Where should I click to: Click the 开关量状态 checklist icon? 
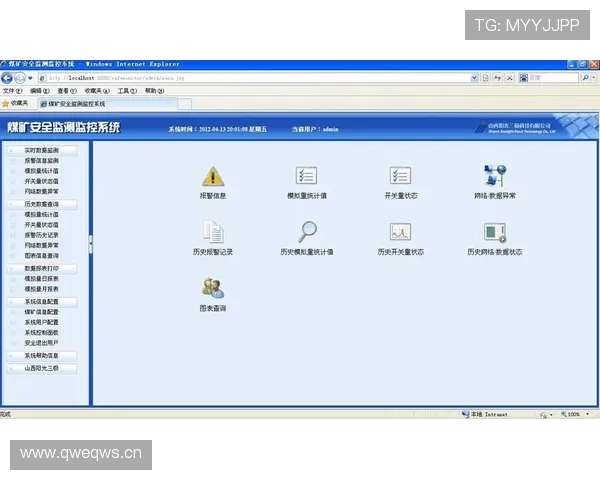click(400, 176)
